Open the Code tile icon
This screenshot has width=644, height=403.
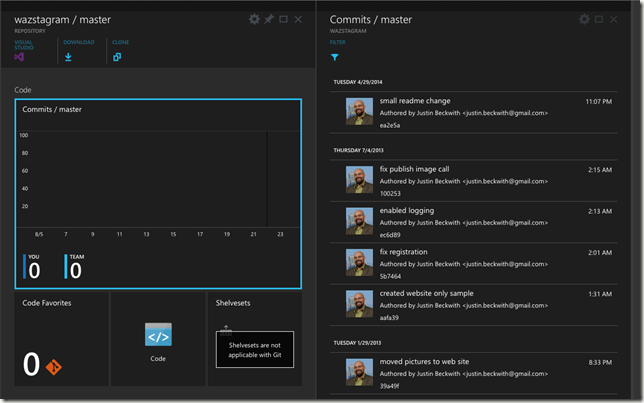[x=158, y=334]
